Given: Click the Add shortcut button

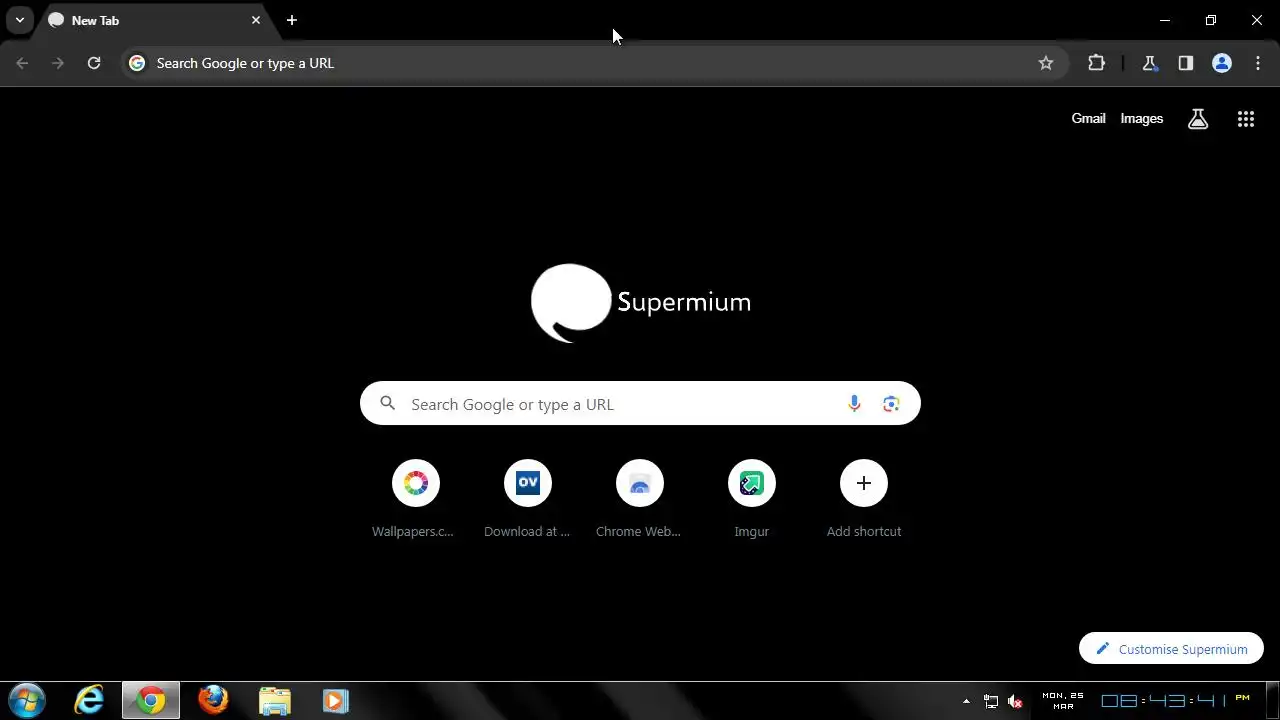Looking at the screenshot, I should [863, 499].
